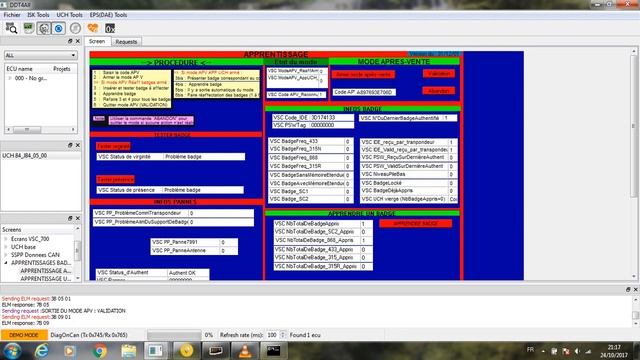Toggle the blue auto-refresh circle toolbar icon

click(x=59, y=28)
